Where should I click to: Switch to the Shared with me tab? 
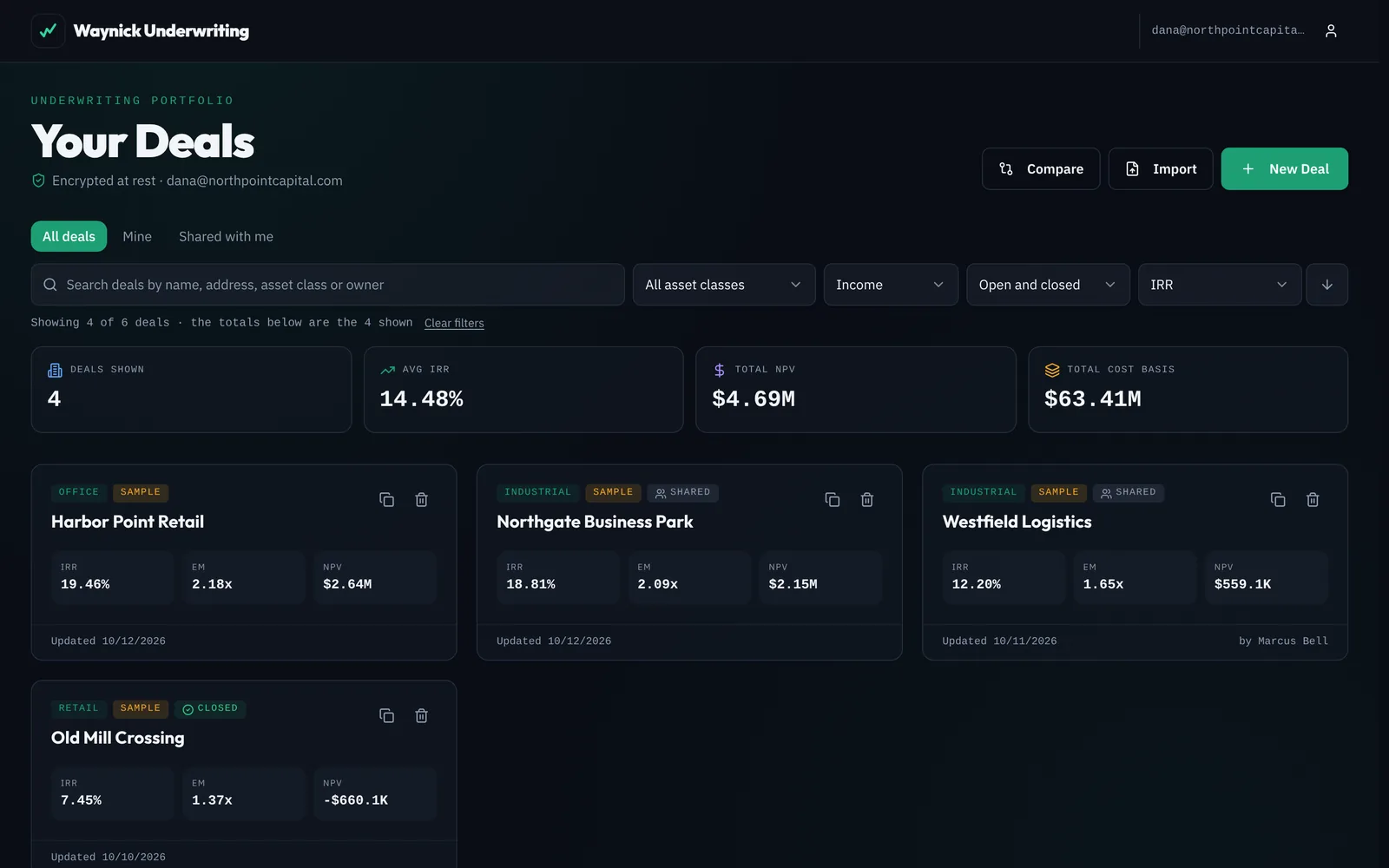click(226, 236)
